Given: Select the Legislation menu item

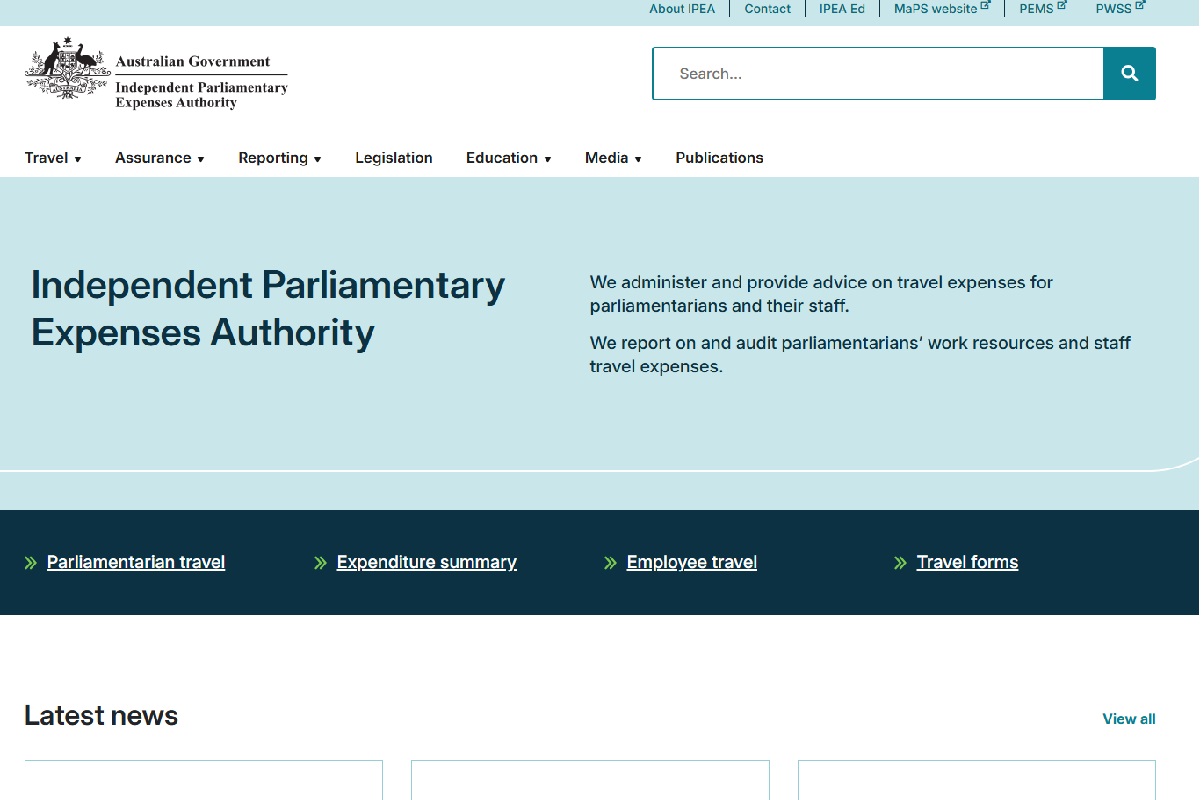Looking at the screenshot, I should (393, 157).
